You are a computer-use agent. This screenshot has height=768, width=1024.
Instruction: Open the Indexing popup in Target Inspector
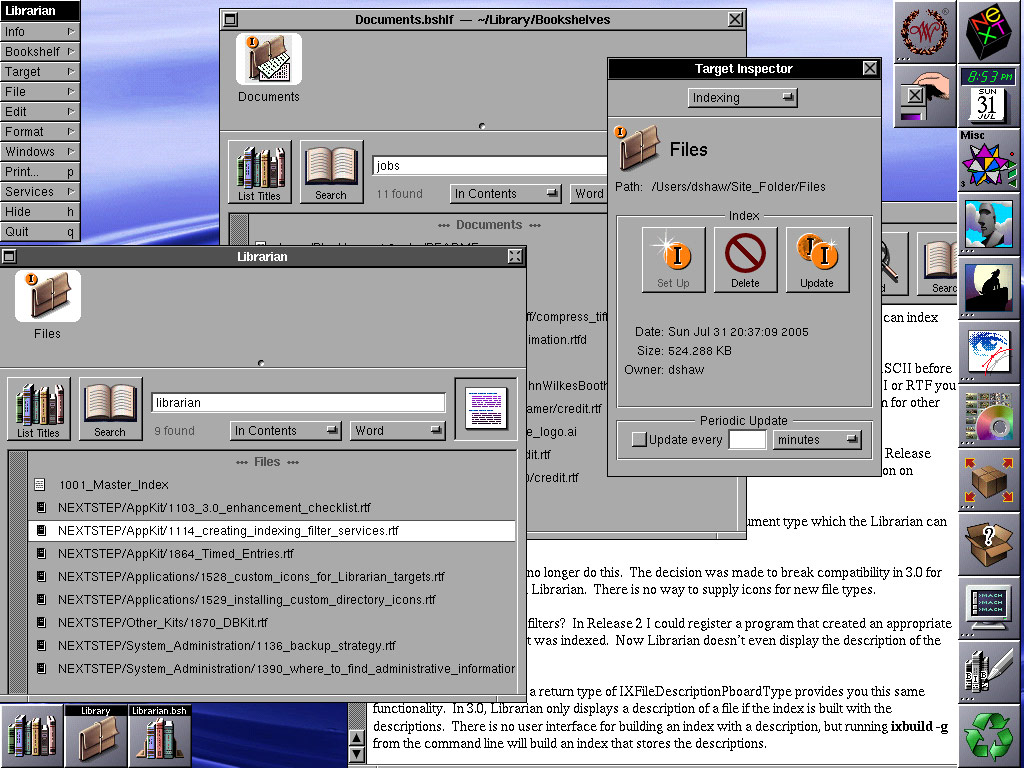click(x=743, y=98)
